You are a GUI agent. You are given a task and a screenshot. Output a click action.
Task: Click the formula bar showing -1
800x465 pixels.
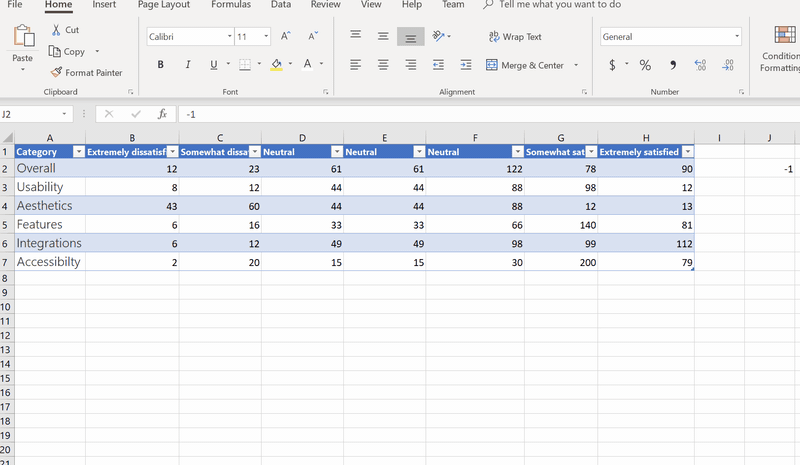pos(489,114)
